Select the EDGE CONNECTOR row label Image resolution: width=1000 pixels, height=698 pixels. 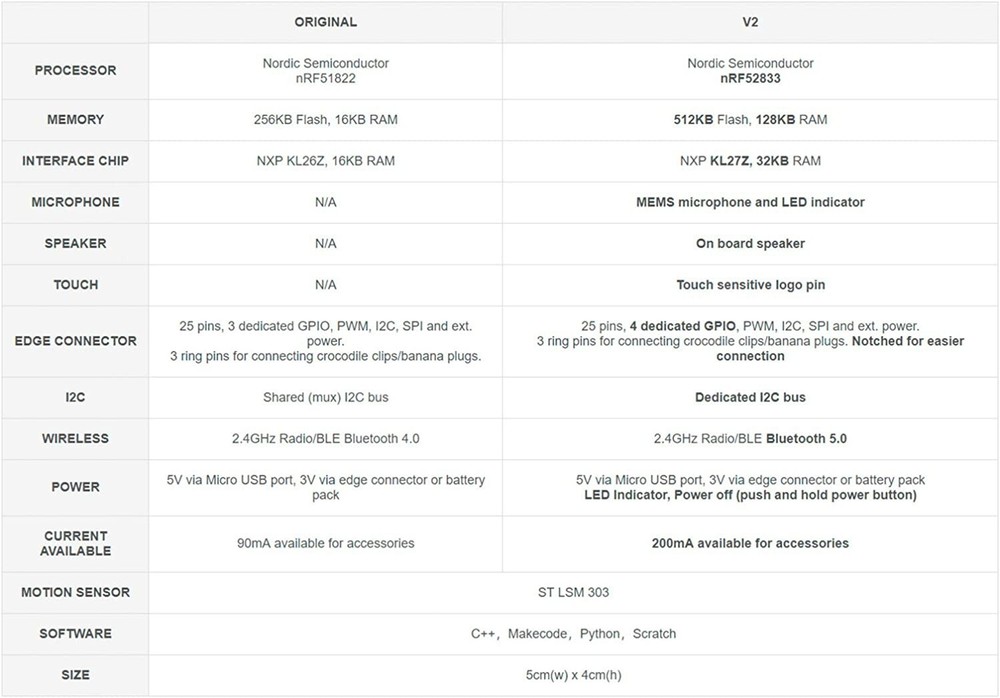pos(75,341)
